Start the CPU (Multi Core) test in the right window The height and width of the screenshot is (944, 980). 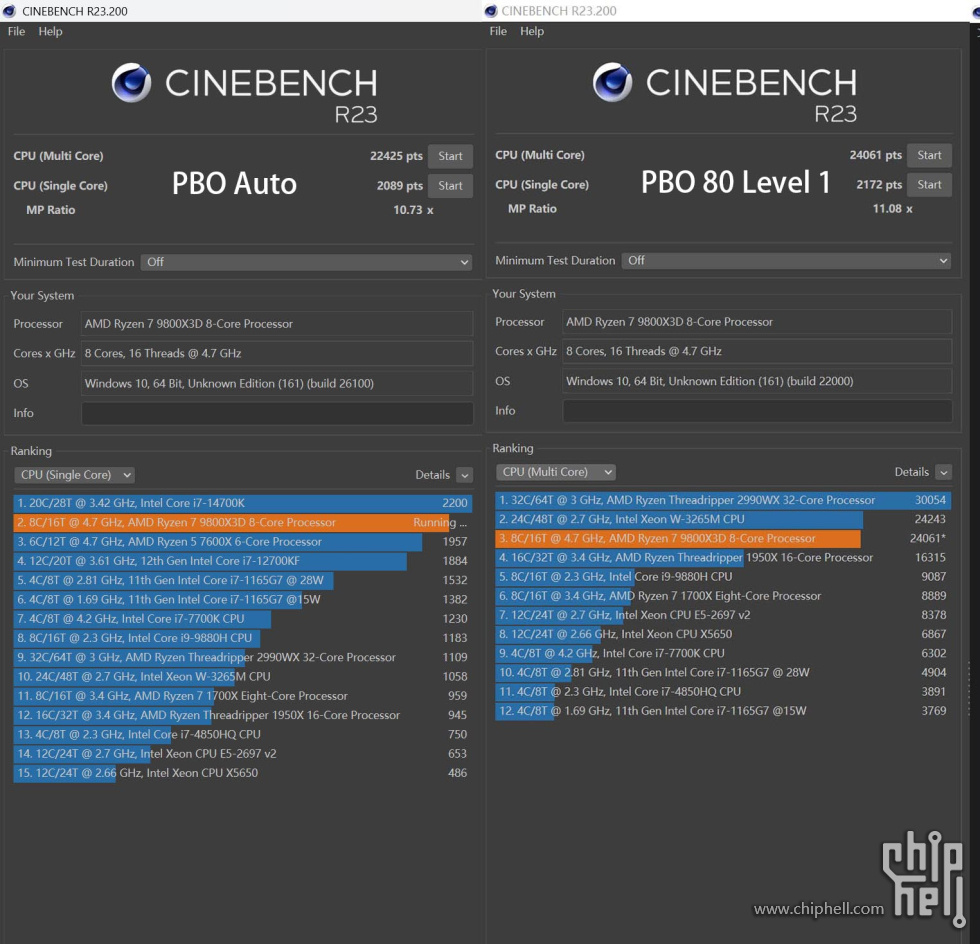[x=929, y=155]
